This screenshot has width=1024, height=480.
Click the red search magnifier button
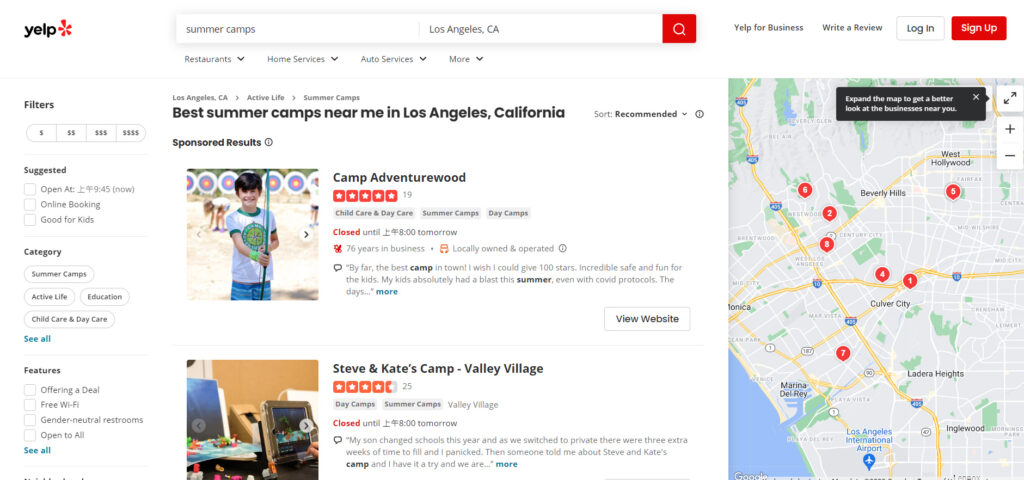[x=678, y=29]
